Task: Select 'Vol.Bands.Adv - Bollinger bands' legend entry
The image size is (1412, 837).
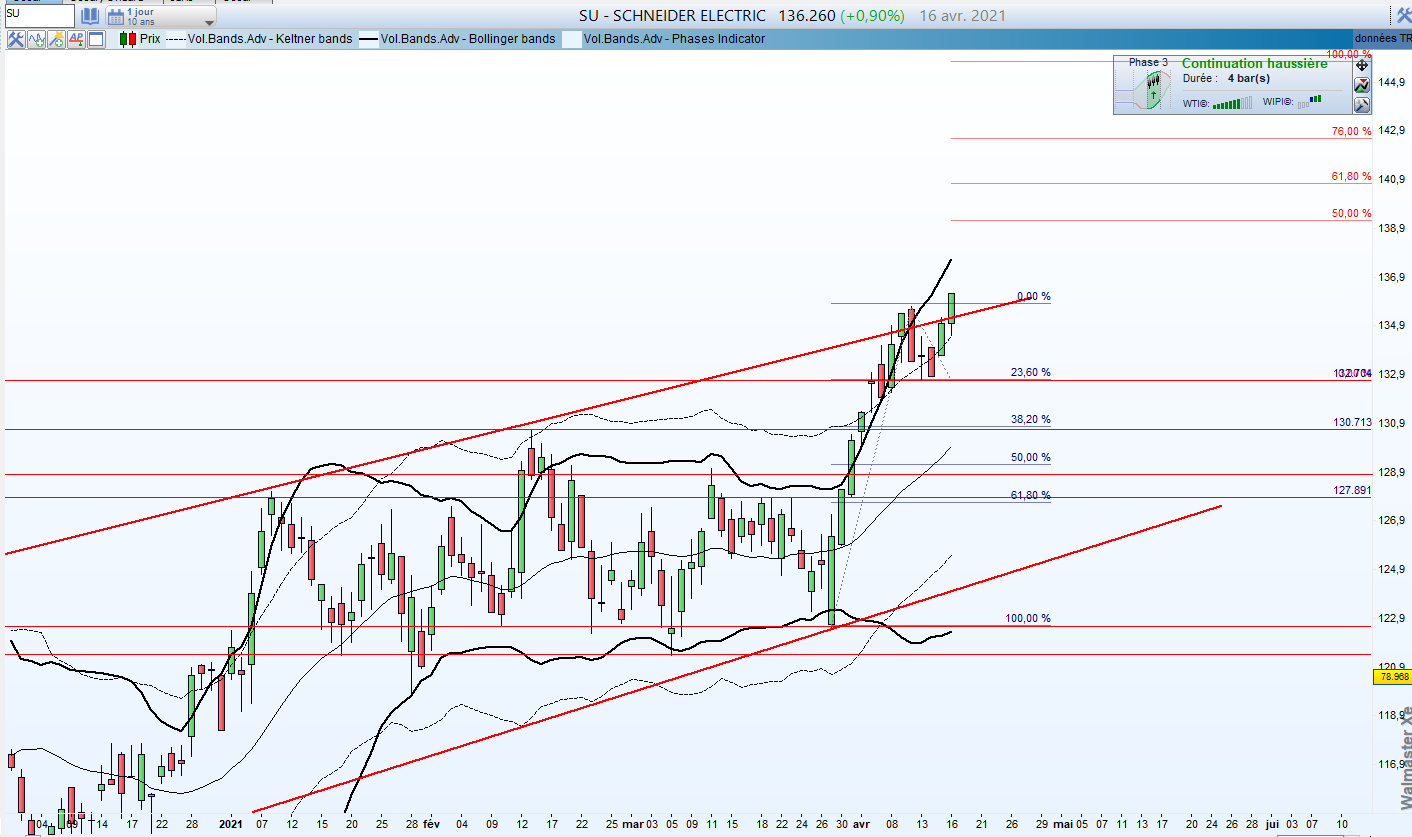Action: [x=468, y=39]
